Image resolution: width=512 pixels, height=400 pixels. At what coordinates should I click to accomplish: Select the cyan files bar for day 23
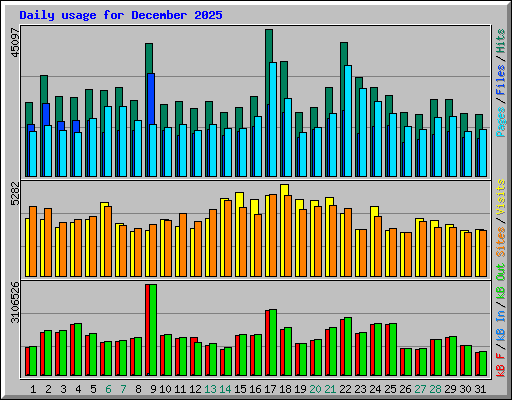coord(363,132)
